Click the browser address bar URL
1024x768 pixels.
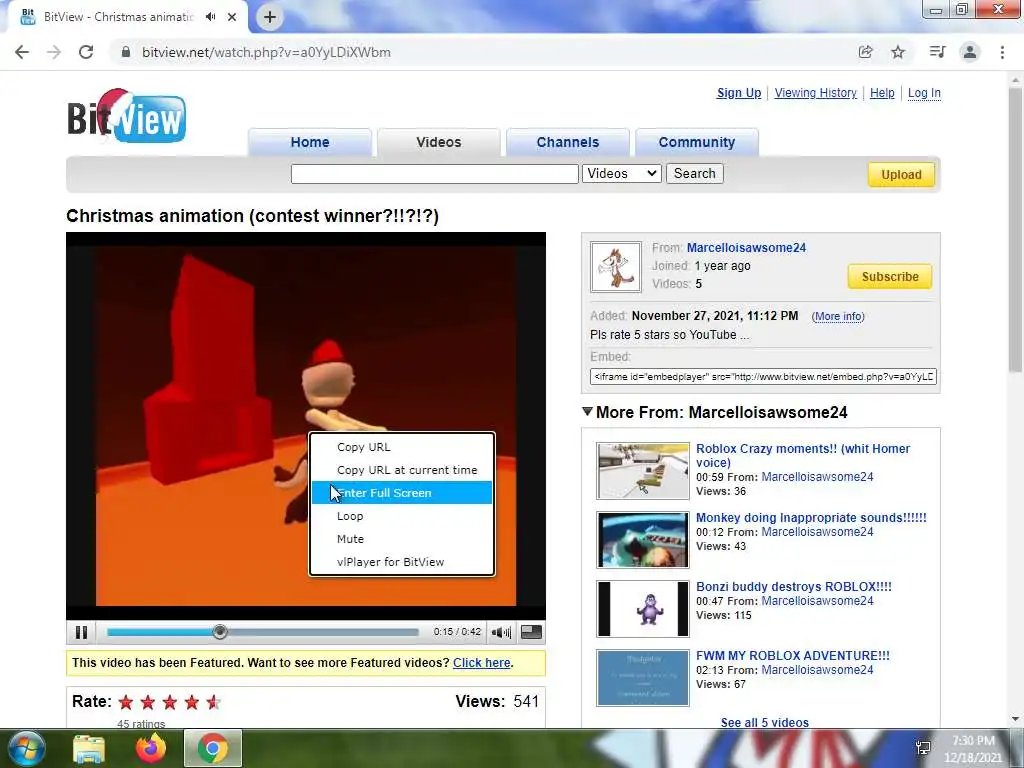266,52
